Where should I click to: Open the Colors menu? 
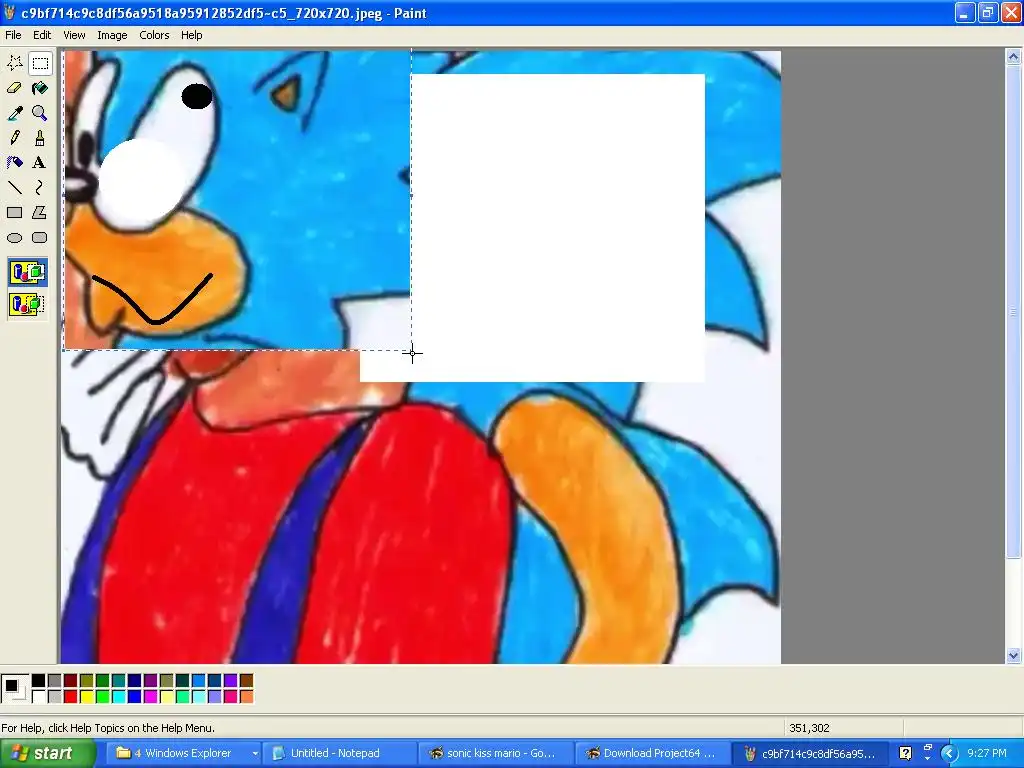154,35
